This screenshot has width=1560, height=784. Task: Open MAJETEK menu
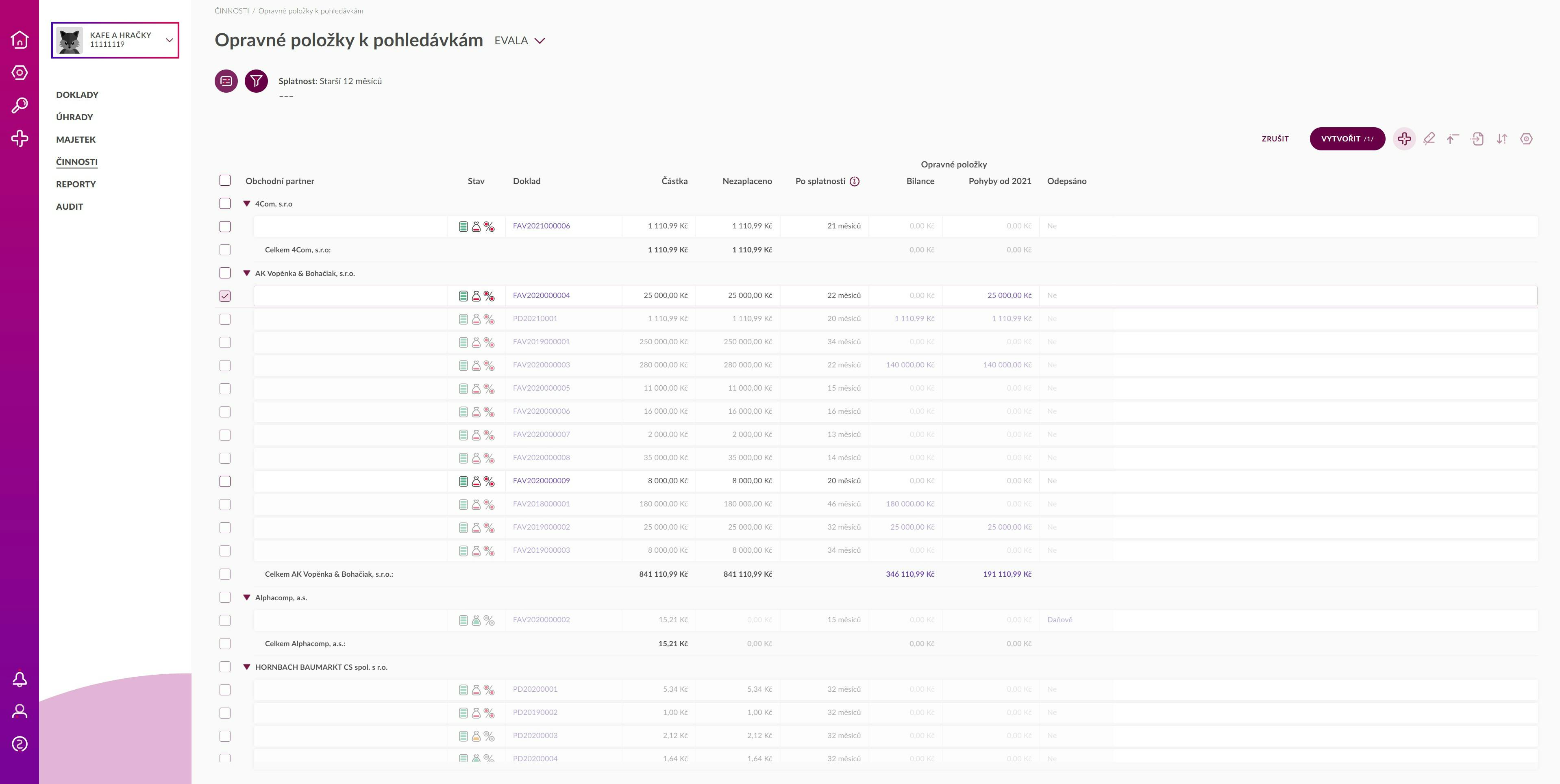76,140
